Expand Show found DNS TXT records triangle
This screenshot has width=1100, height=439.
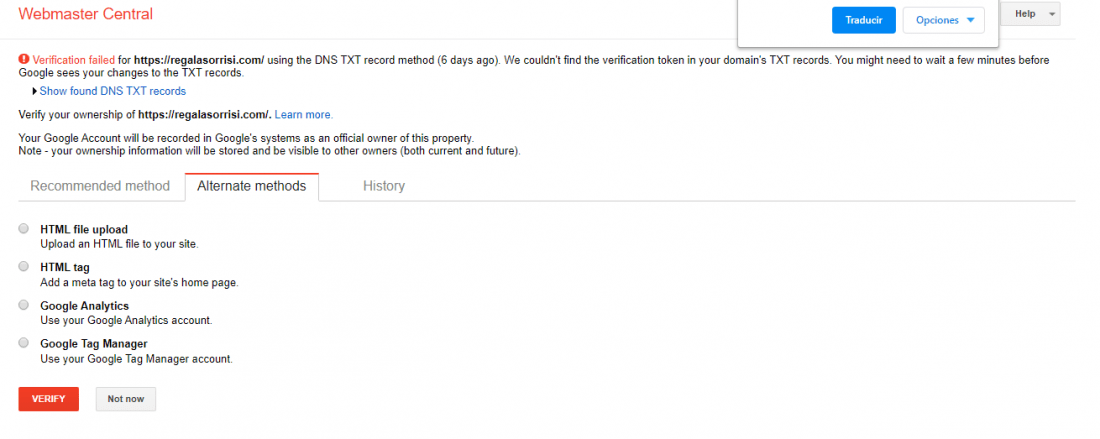(34, 91)
